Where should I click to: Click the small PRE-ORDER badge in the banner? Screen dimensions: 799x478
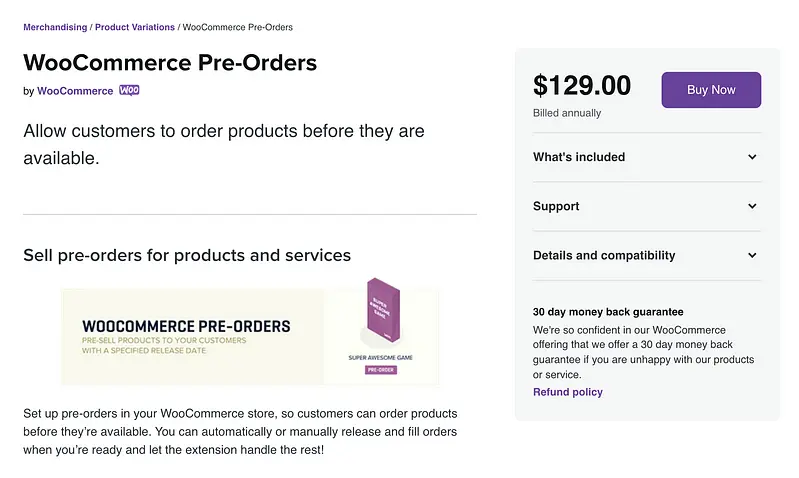coord(381,370)
